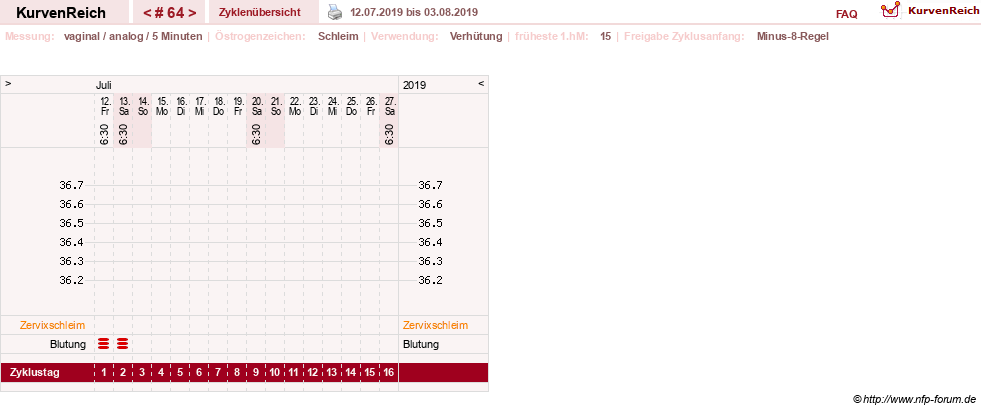Screen dimensions: 981x411
Task: Click the 6:30 time under 20. Sa
Action: click(x=256, y=134)
